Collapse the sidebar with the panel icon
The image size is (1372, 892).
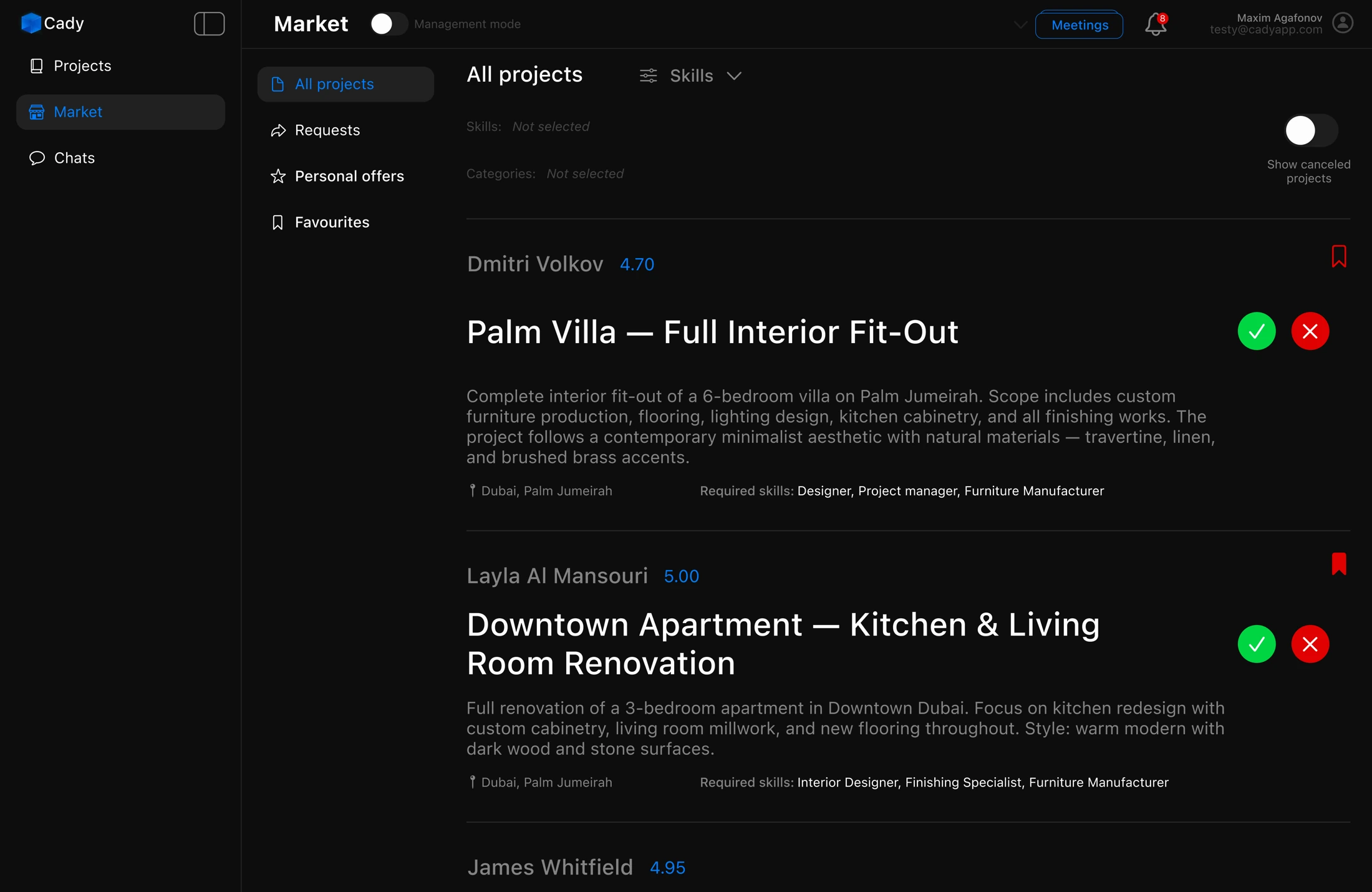click(210, 24)
